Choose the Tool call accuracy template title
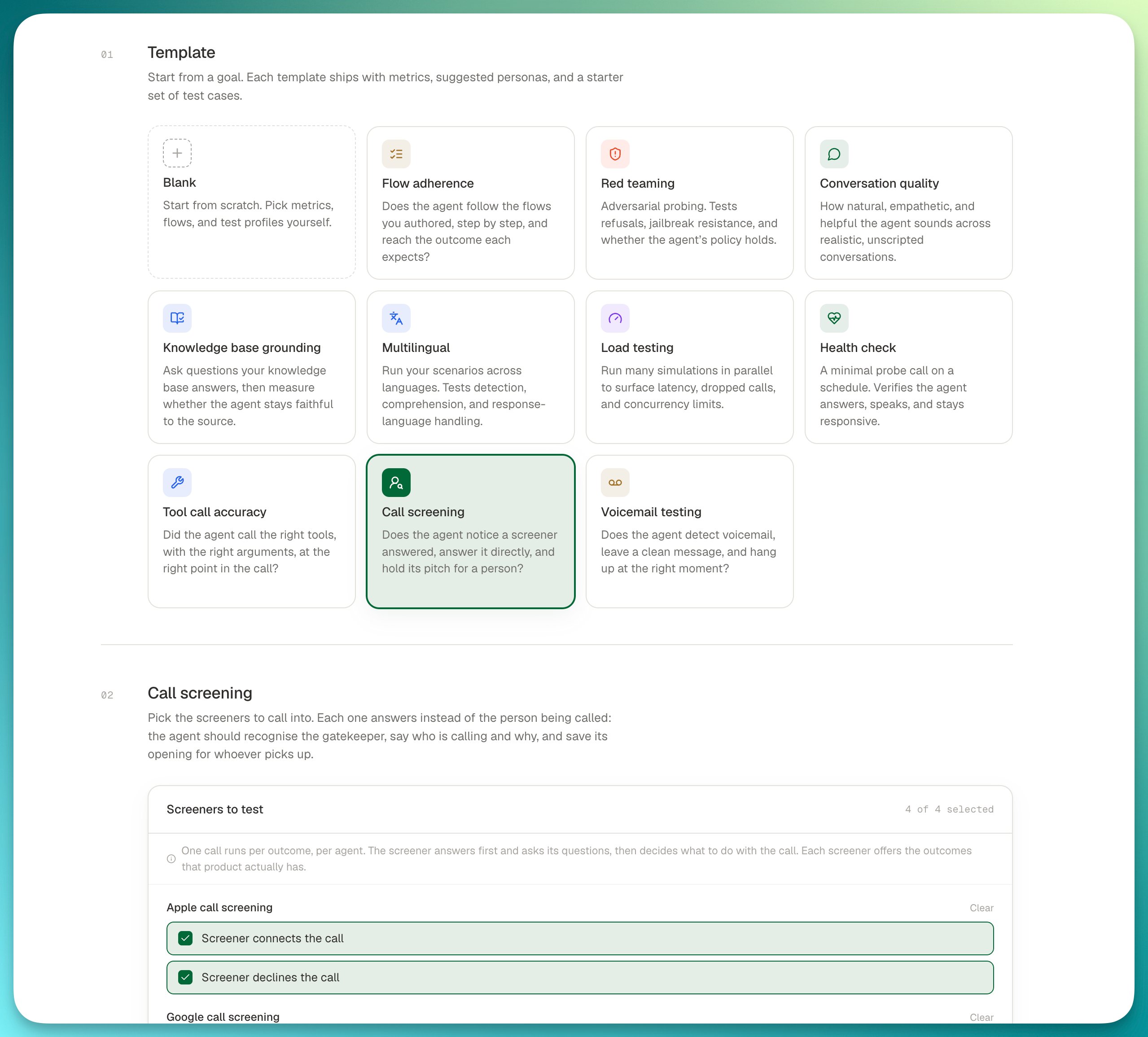Image resolution: width=1148 pixels, height=1037 pixels. (x=215, y=512)
